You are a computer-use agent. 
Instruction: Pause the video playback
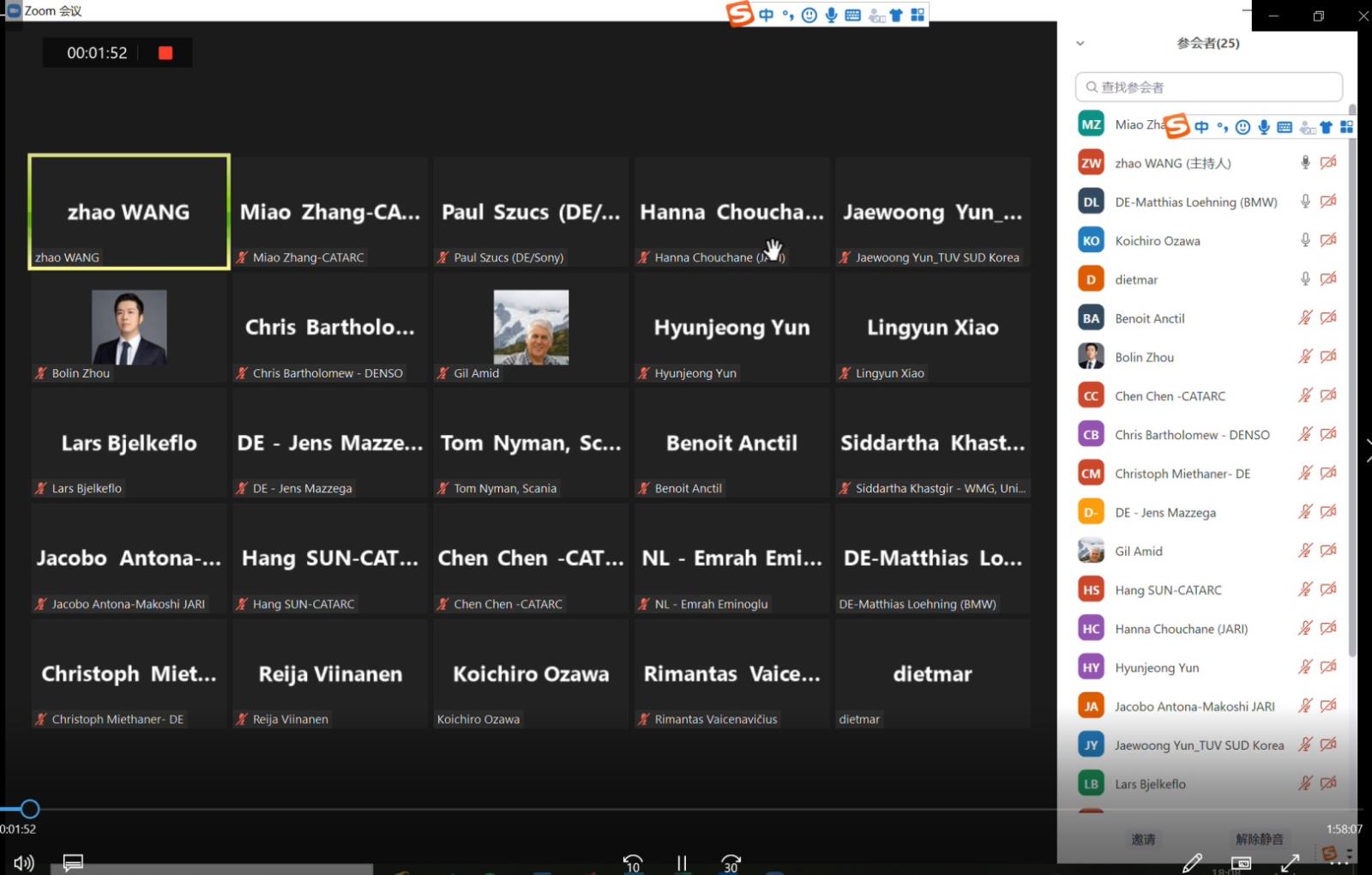tap(682, 863)
